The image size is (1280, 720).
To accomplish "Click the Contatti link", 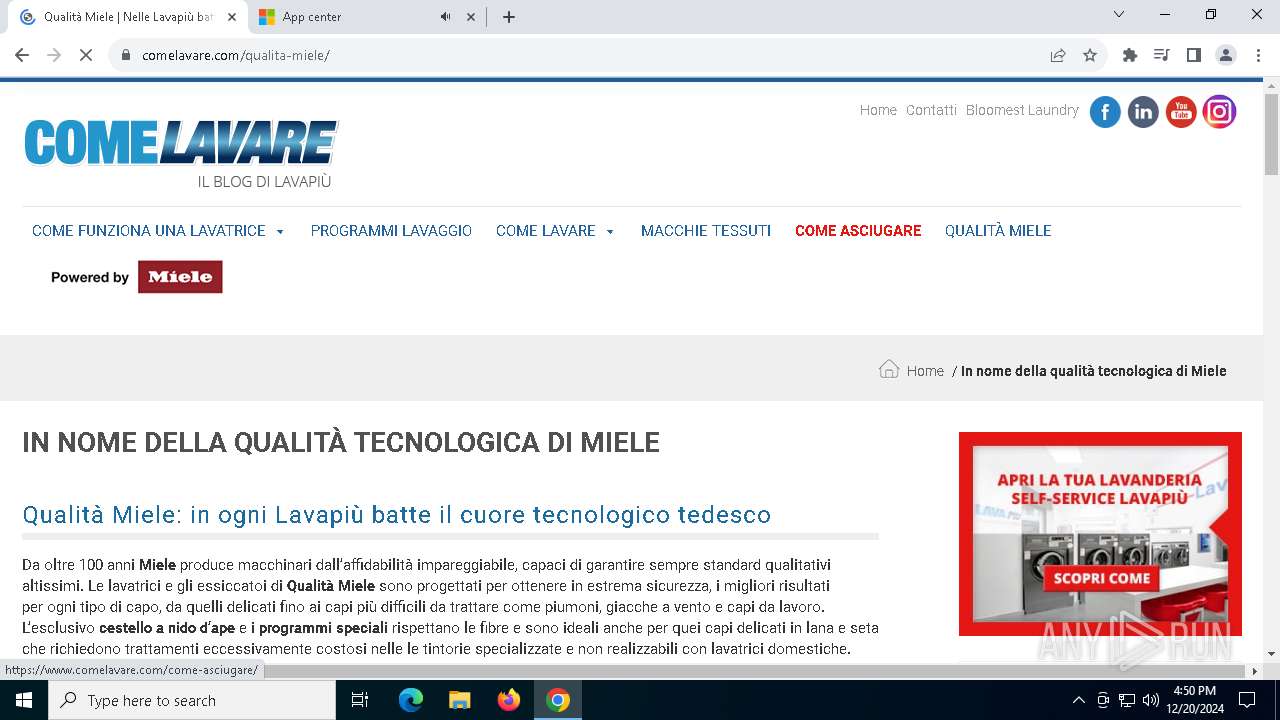I will click(931, 110).
